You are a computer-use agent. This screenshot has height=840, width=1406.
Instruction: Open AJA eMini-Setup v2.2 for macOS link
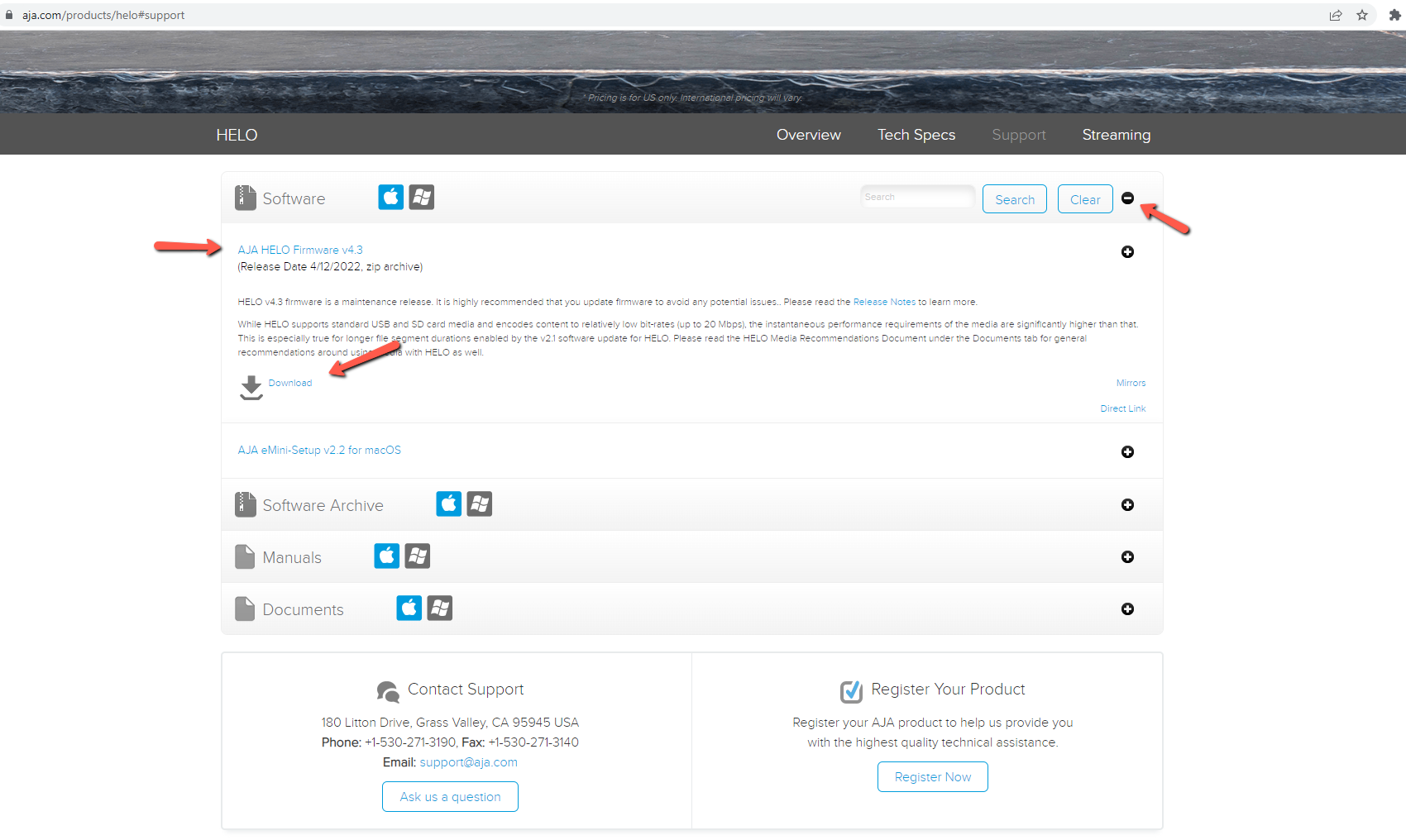click(319, 450)
